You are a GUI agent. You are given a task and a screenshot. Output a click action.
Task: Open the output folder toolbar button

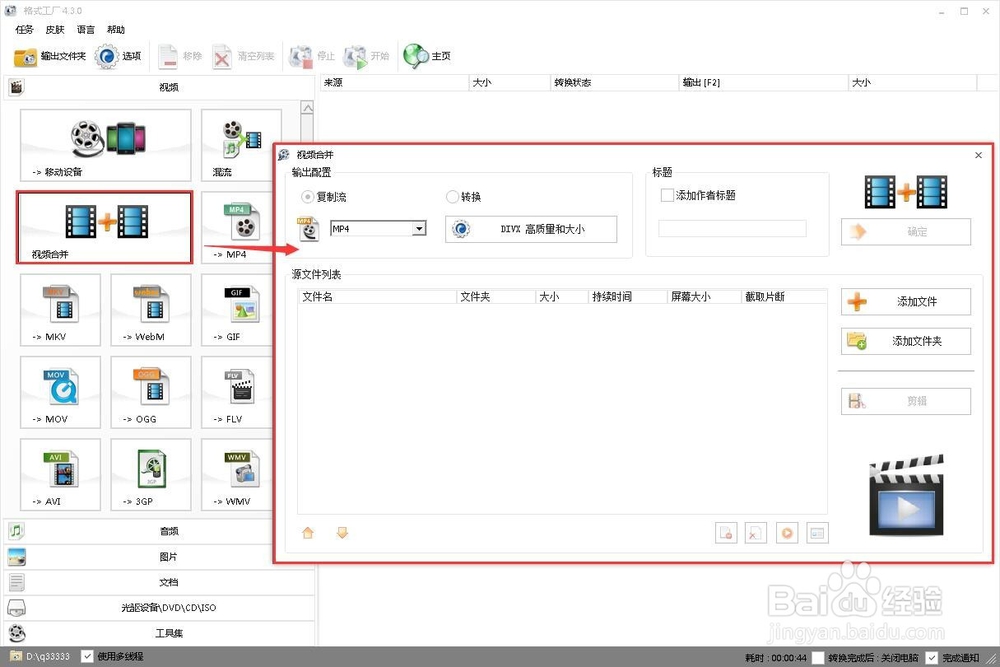[x=50, y=57]
